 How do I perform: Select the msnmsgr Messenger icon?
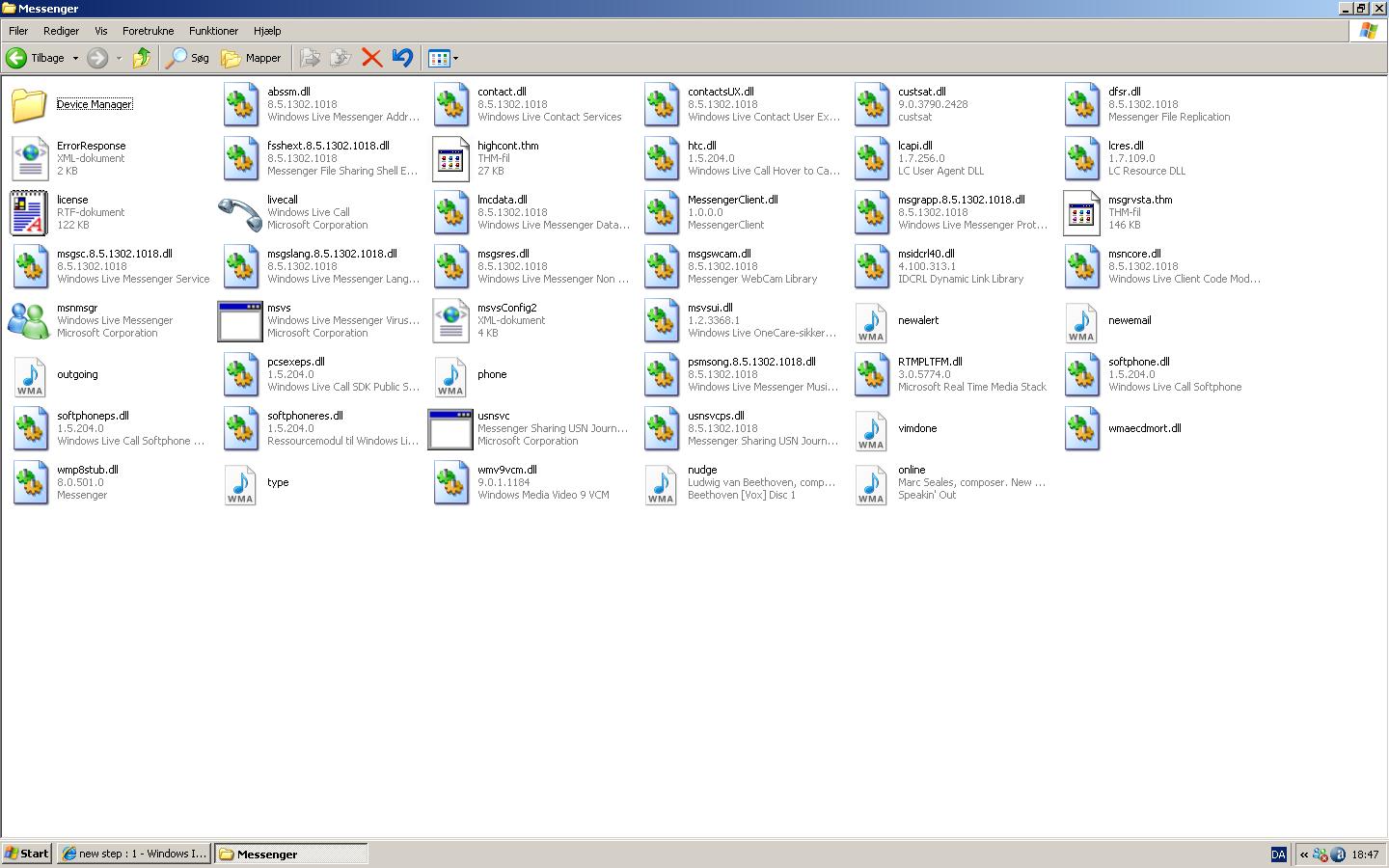(x=29, y=320)
